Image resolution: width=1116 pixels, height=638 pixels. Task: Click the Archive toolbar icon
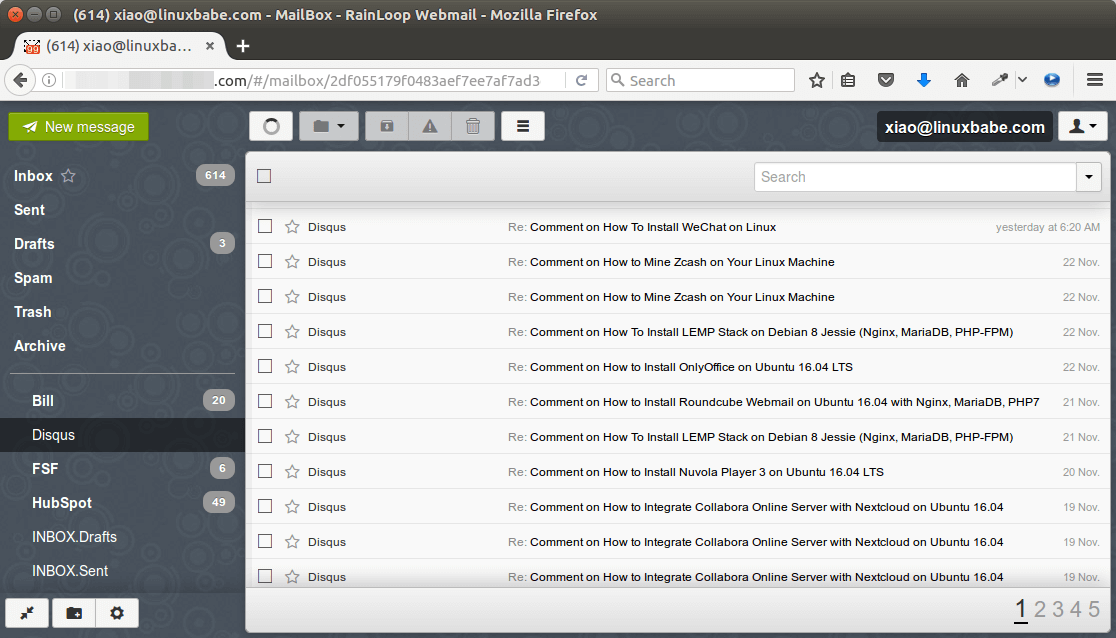(x=387, y=126)
